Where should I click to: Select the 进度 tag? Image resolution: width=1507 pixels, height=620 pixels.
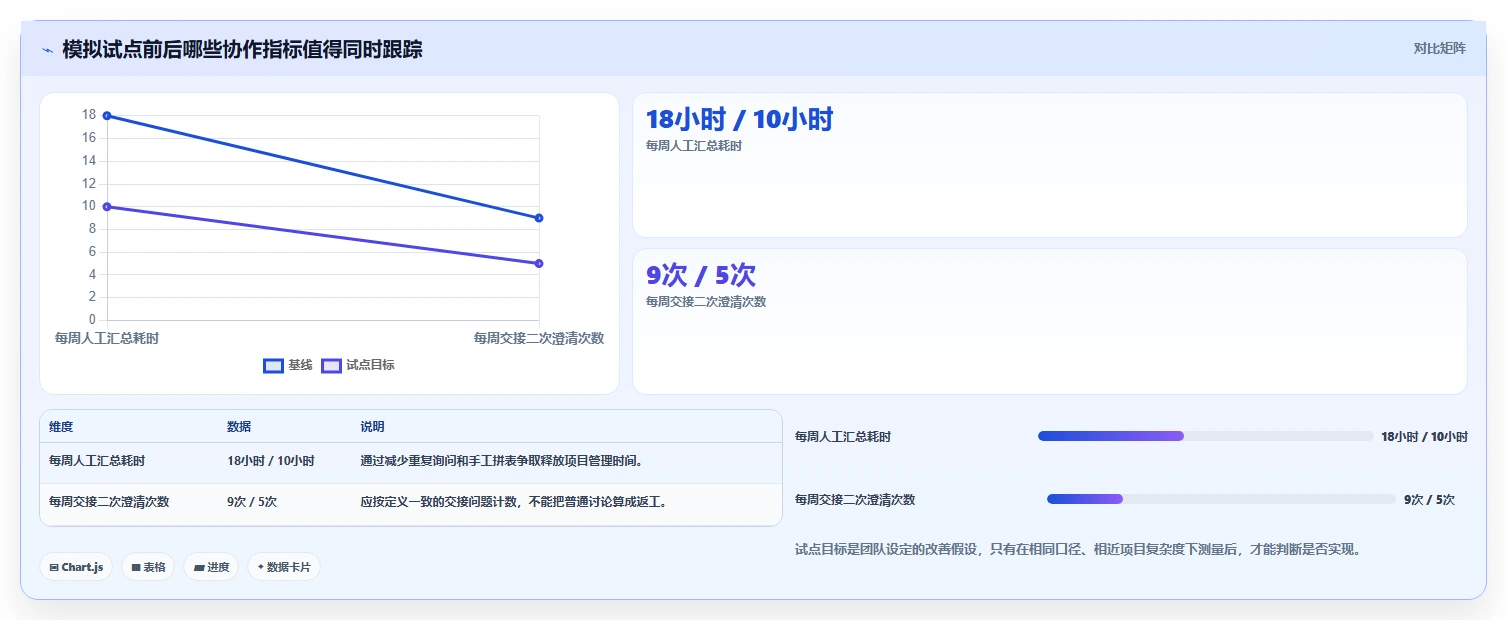click(x=211, y=567)
